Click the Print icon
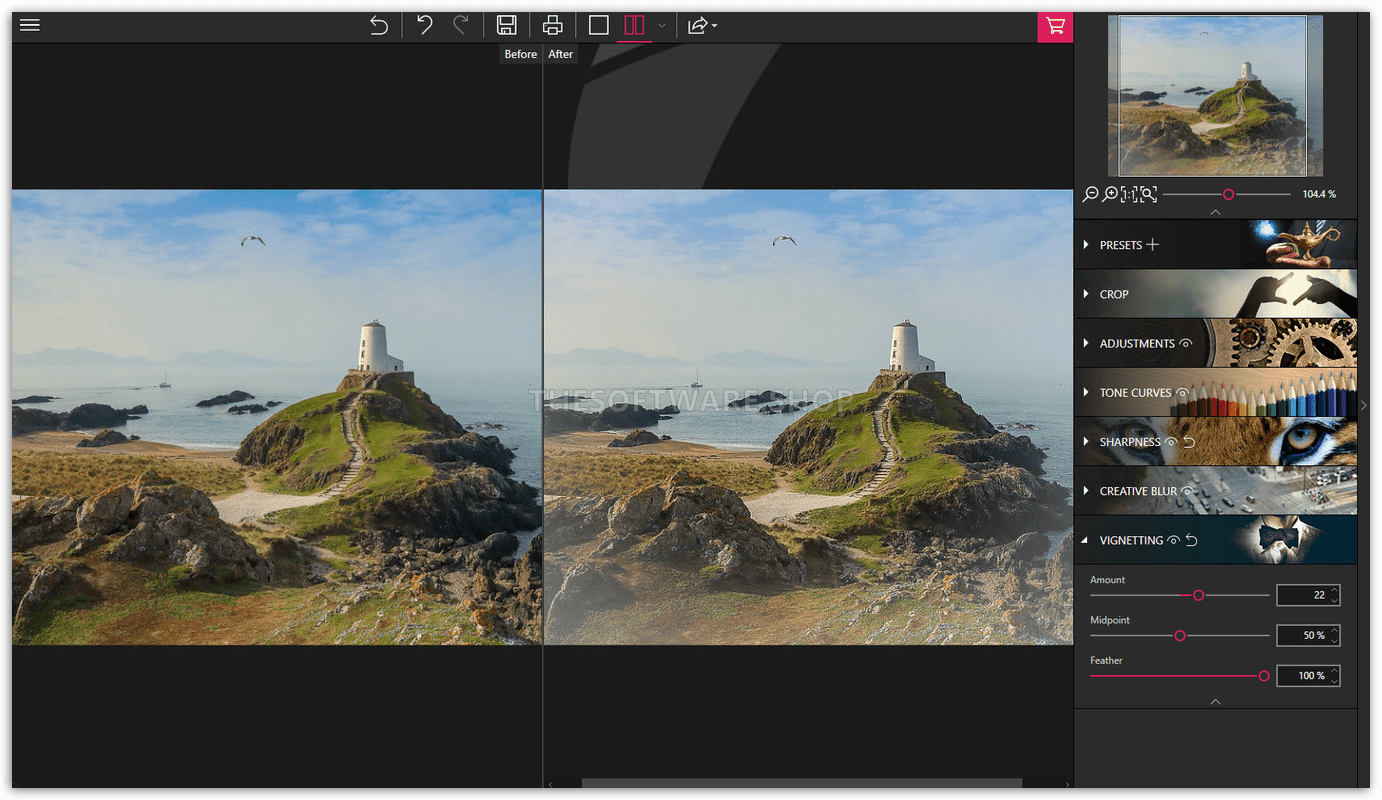This screenshot has width=1382, height=800. [552, 25]
